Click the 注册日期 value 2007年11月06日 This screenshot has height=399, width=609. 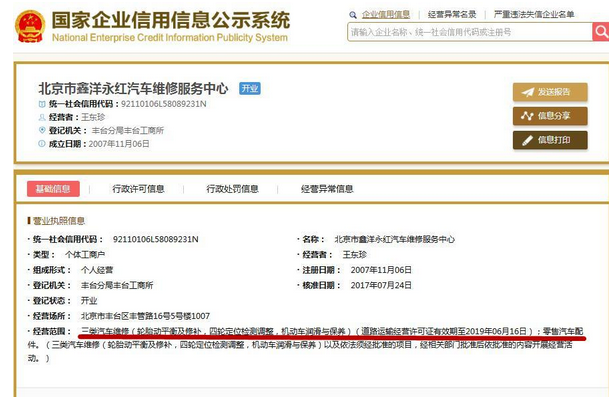tap(381, 270)
